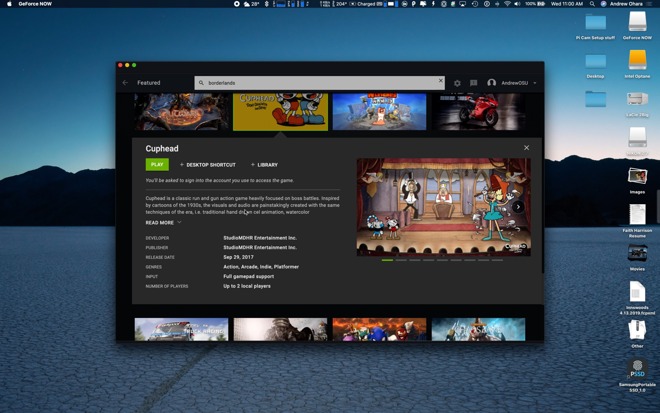Open the GeForce NOW application menu

tap(35, 4)
